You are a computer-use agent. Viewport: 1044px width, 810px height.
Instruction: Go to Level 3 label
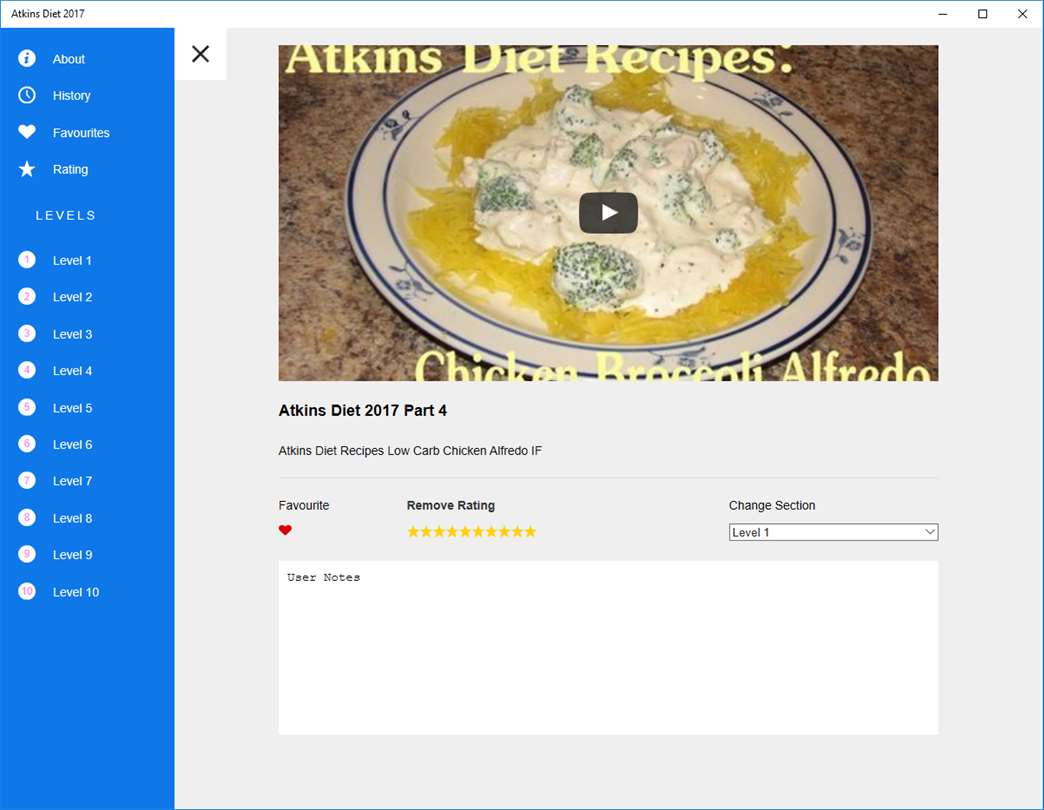[73, 335]
